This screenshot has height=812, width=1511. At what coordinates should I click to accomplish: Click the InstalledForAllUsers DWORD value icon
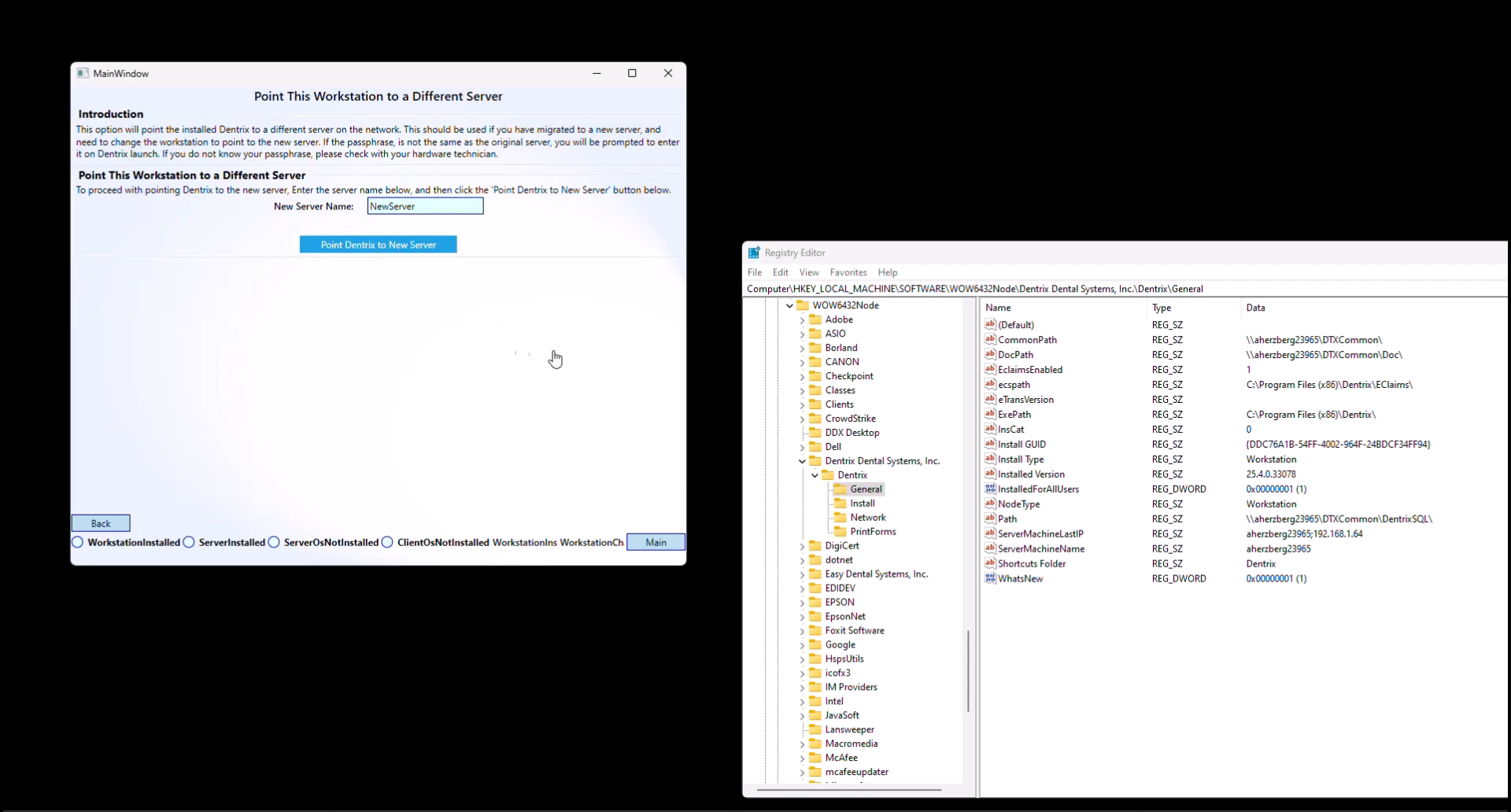click(990, 489)
